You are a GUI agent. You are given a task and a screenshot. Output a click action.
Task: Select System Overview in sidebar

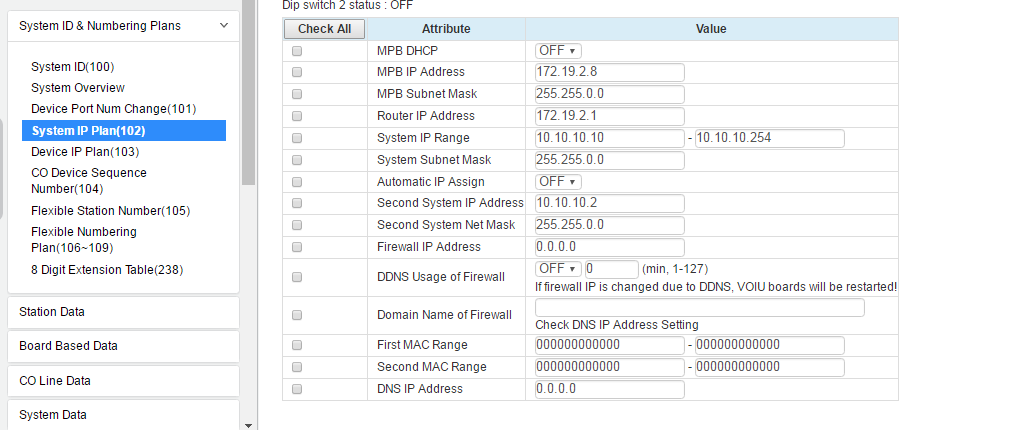[78, 88]
